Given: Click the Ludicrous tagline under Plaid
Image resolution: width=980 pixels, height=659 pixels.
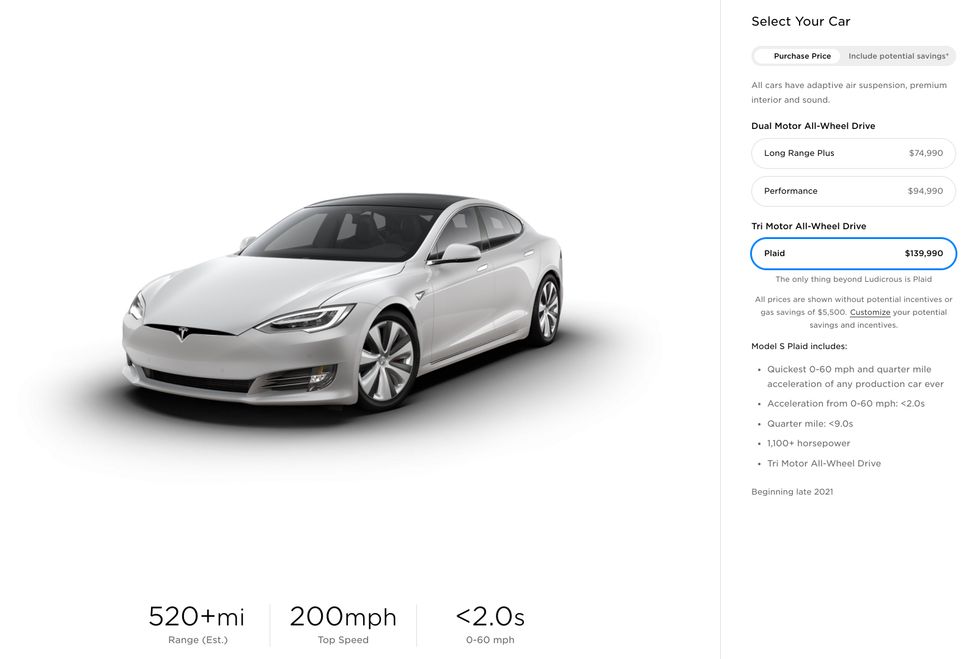Looking at the screenshot, I should tap(853, 279).
